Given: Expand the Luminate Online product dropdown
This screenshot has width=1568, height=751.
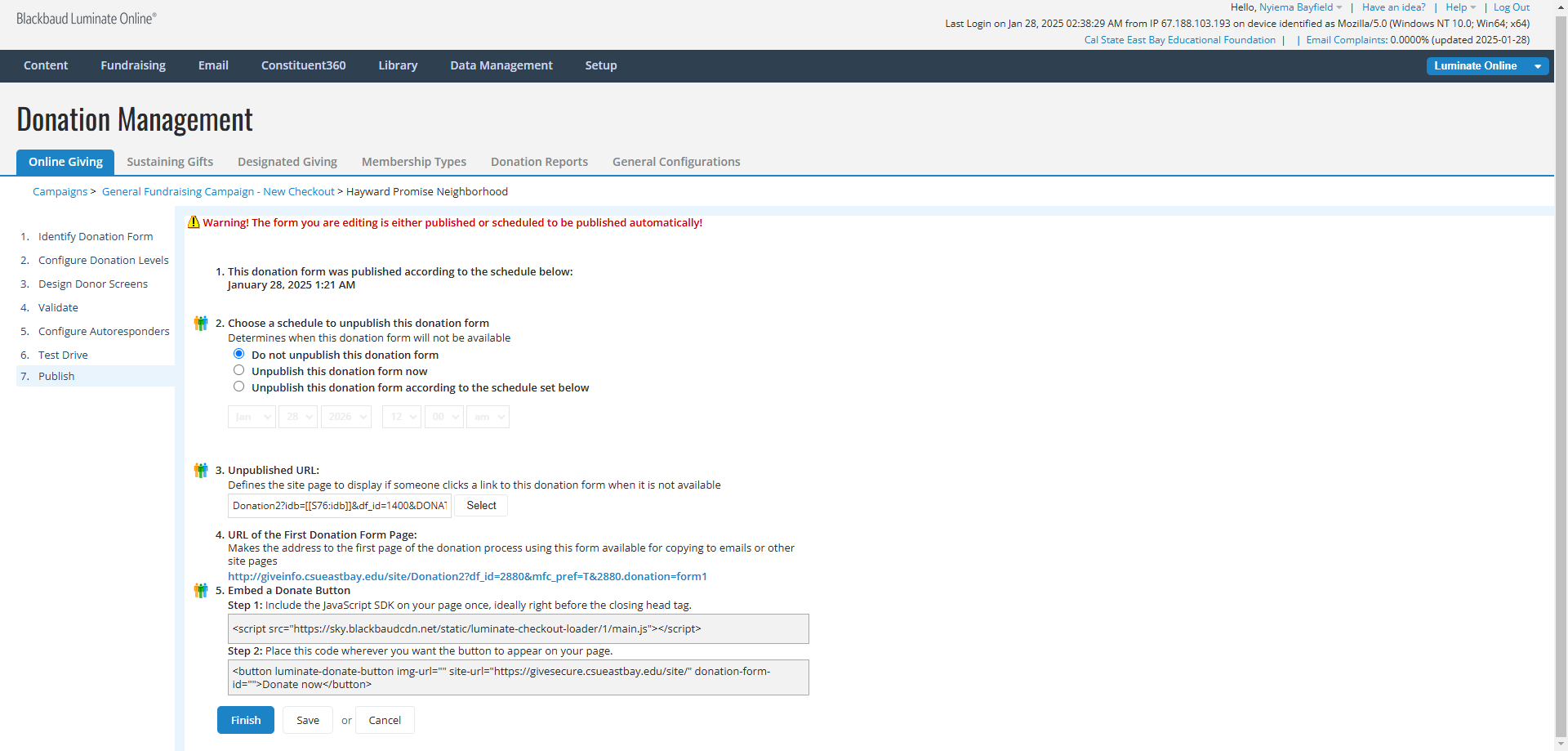Looking at the screenshot, I should [x=1538, y=66].
